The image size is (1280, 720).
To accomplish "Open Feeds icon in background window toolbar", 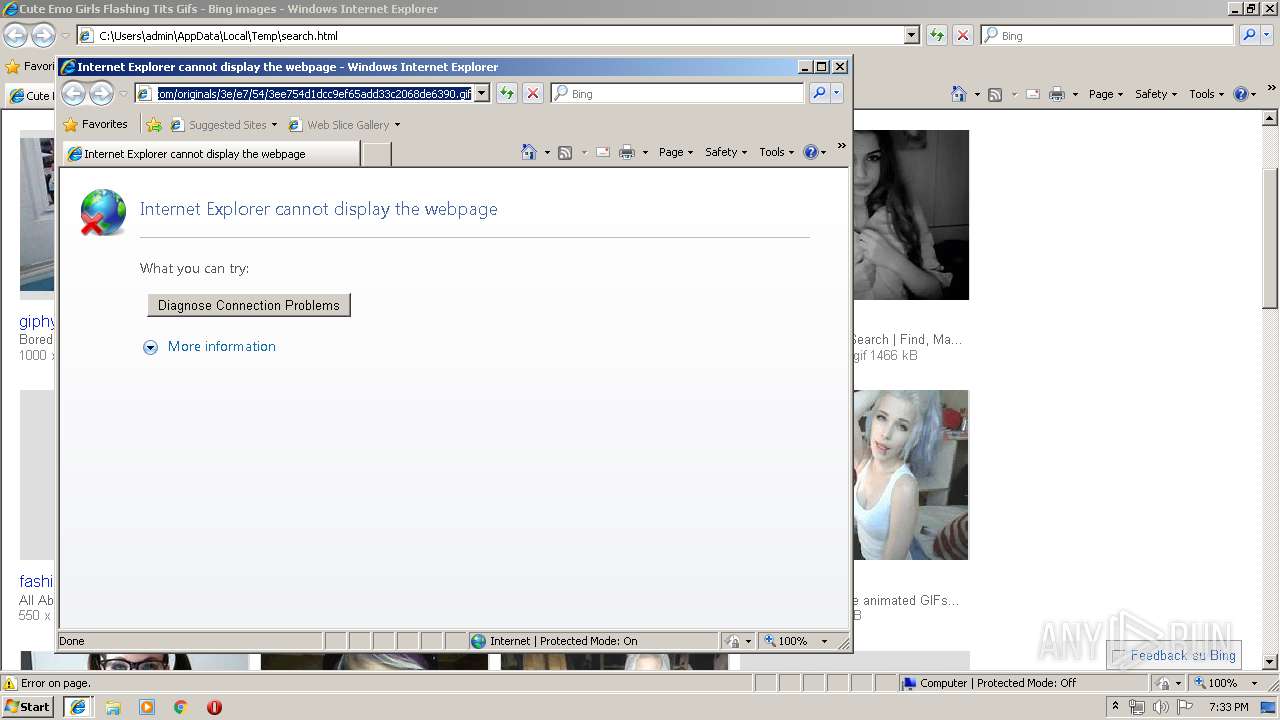I will pos(995,94).
